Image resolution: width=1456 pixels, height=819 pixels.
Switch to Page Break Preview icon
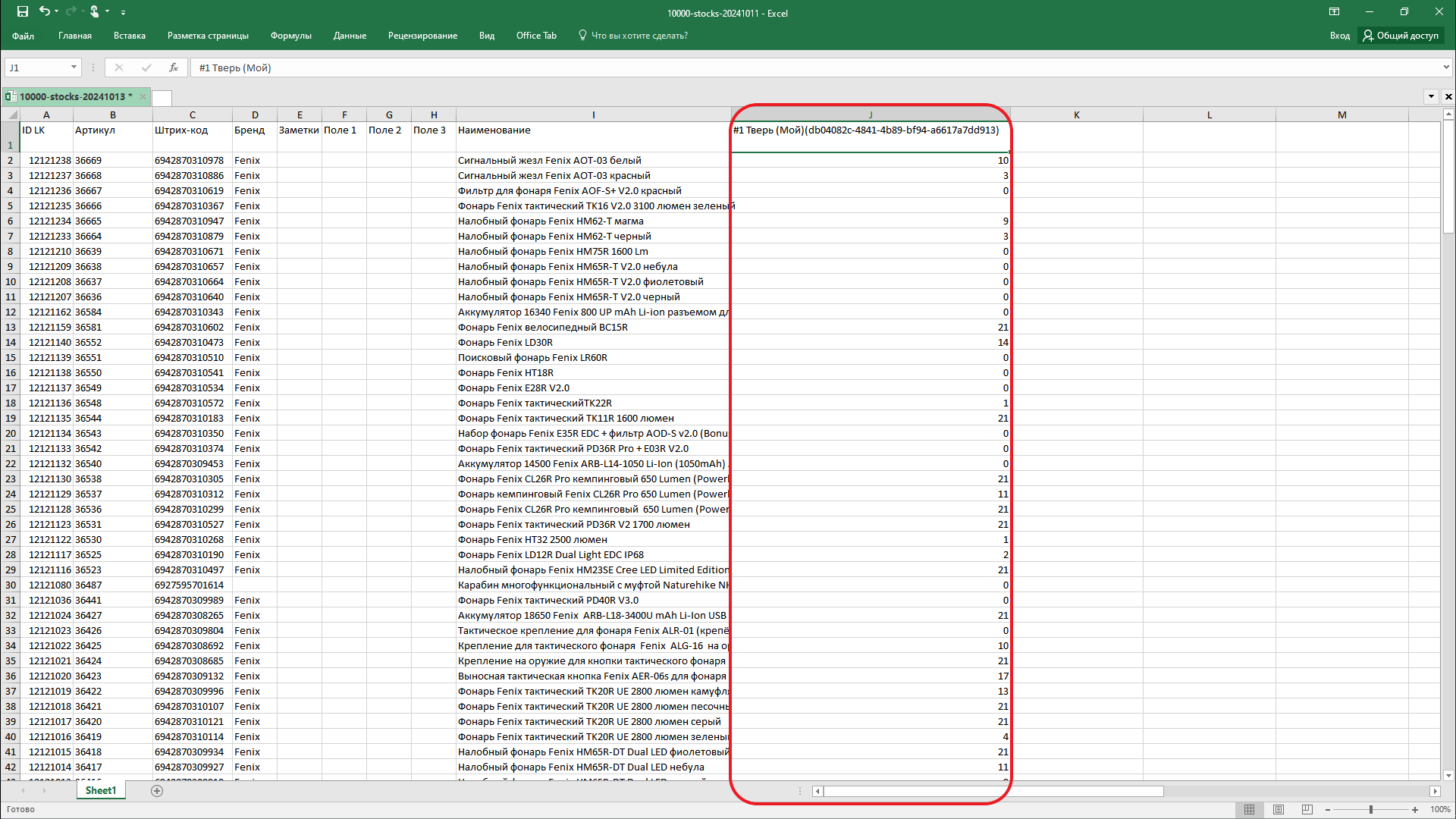coord(1307,810)
